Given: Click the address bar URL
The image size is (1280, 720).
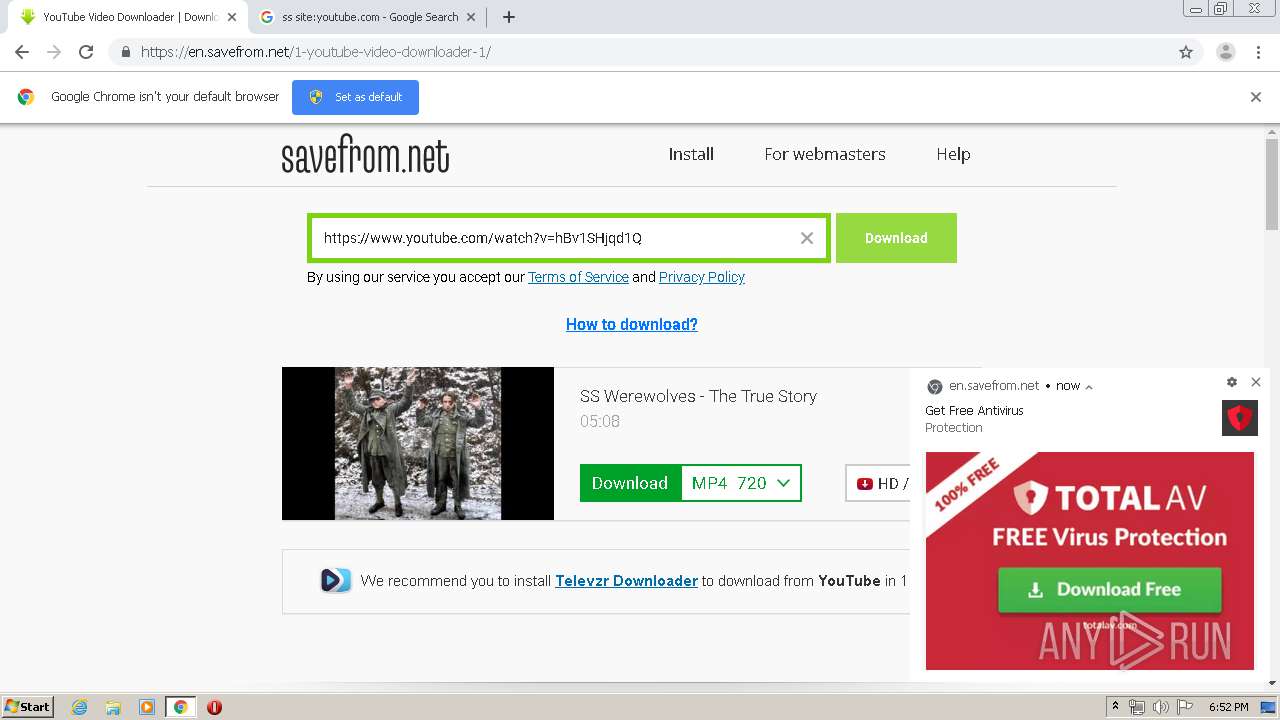Looking at the screenshot, I should pyautogui.click(x=316, y=52).
